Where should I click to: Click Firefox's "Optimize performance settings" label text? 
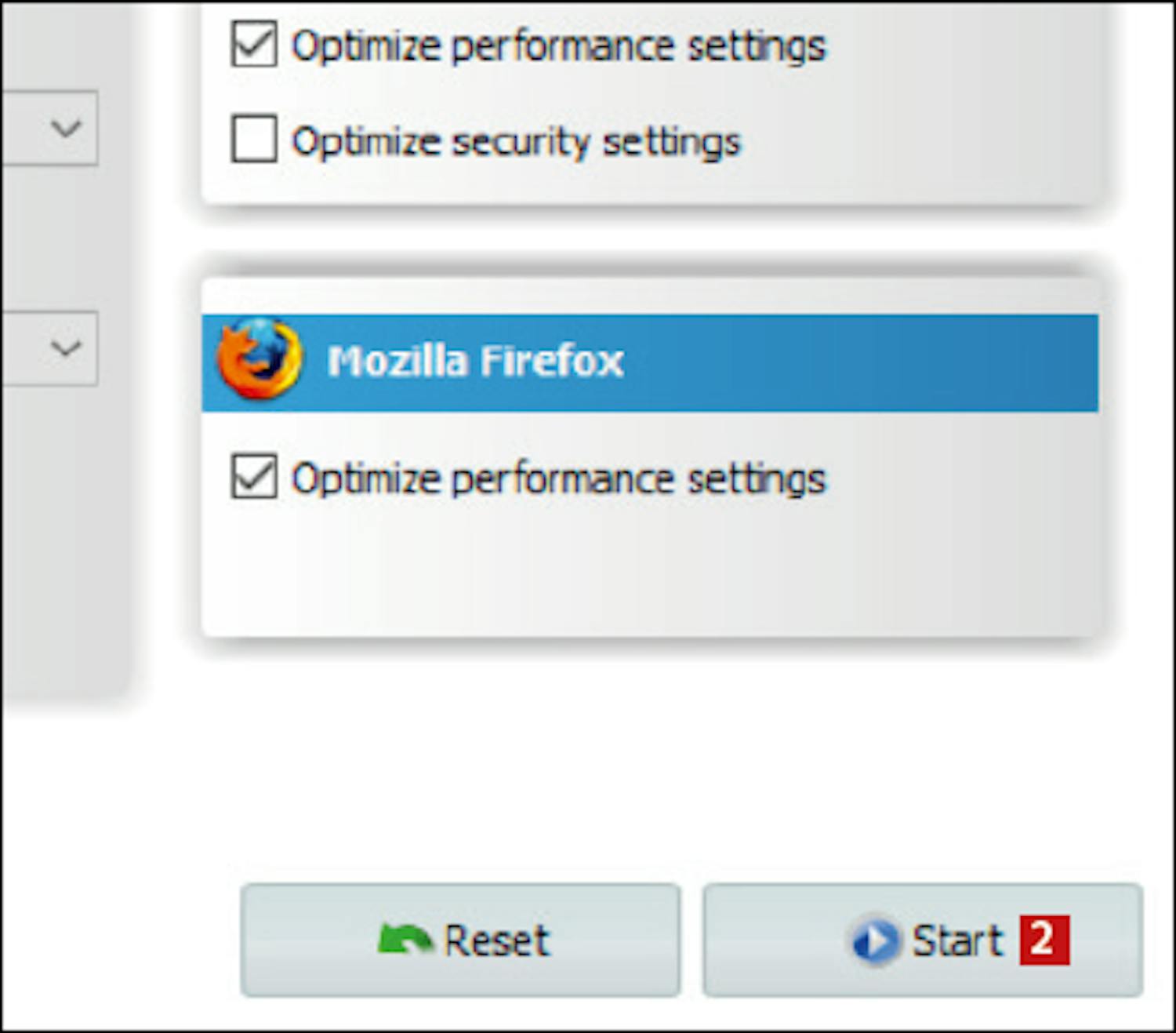click(558, 478)
